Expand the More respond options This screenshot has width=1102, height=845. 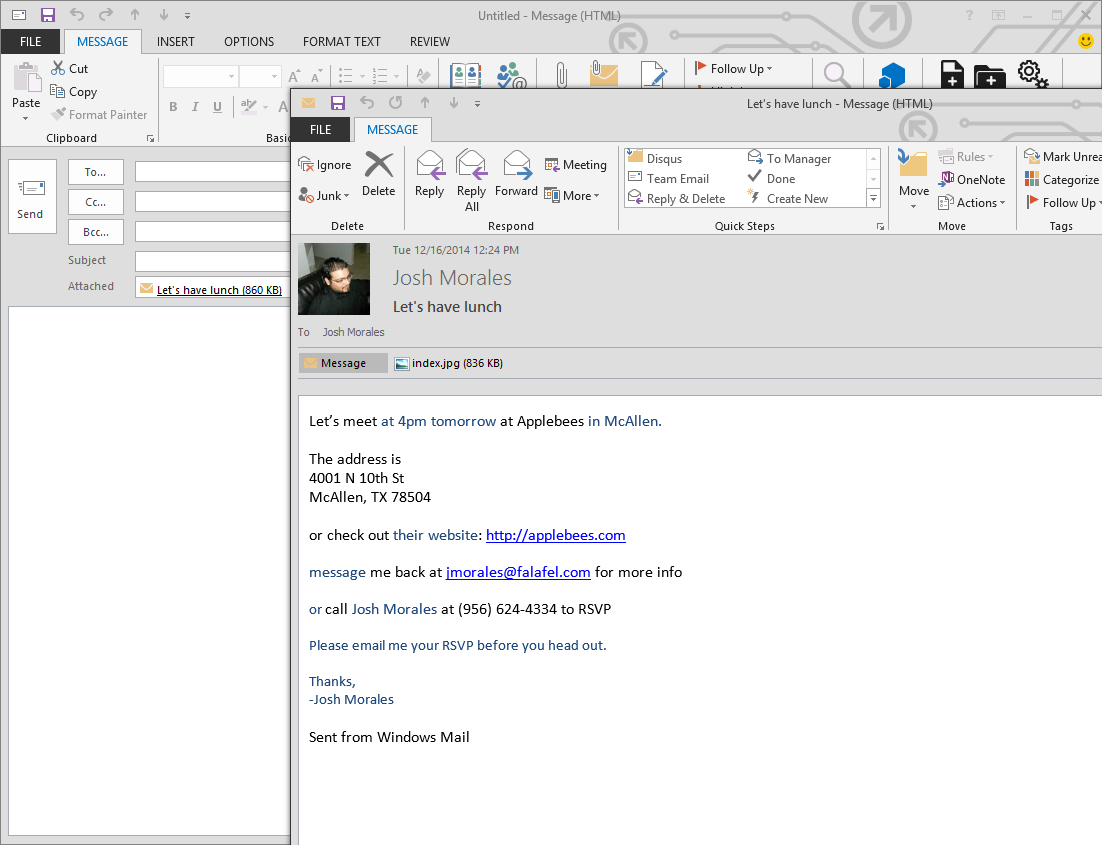[x=573, y=196]
